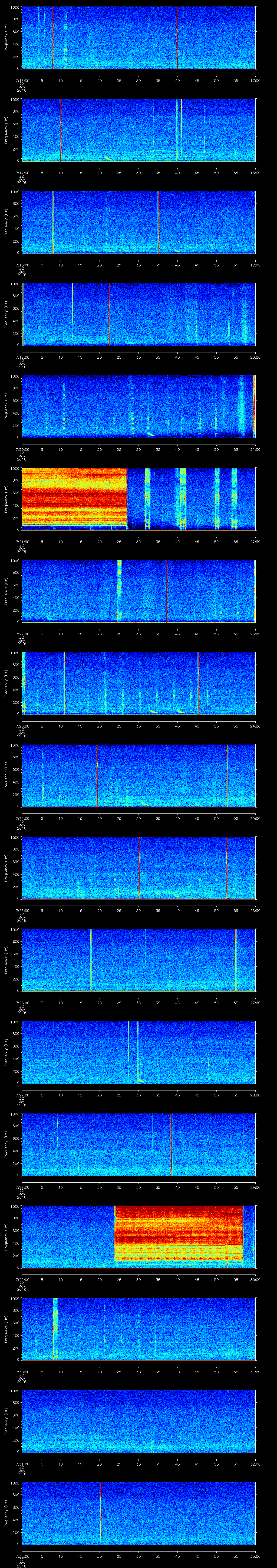Click the 30:00 end time label

point(255,1279)
